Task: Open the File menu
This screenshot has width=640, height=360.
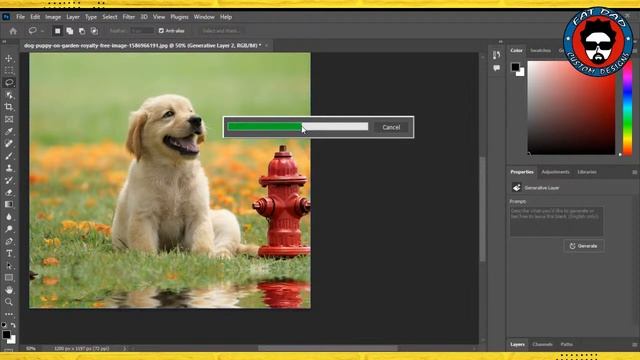Action: [20, 17]
